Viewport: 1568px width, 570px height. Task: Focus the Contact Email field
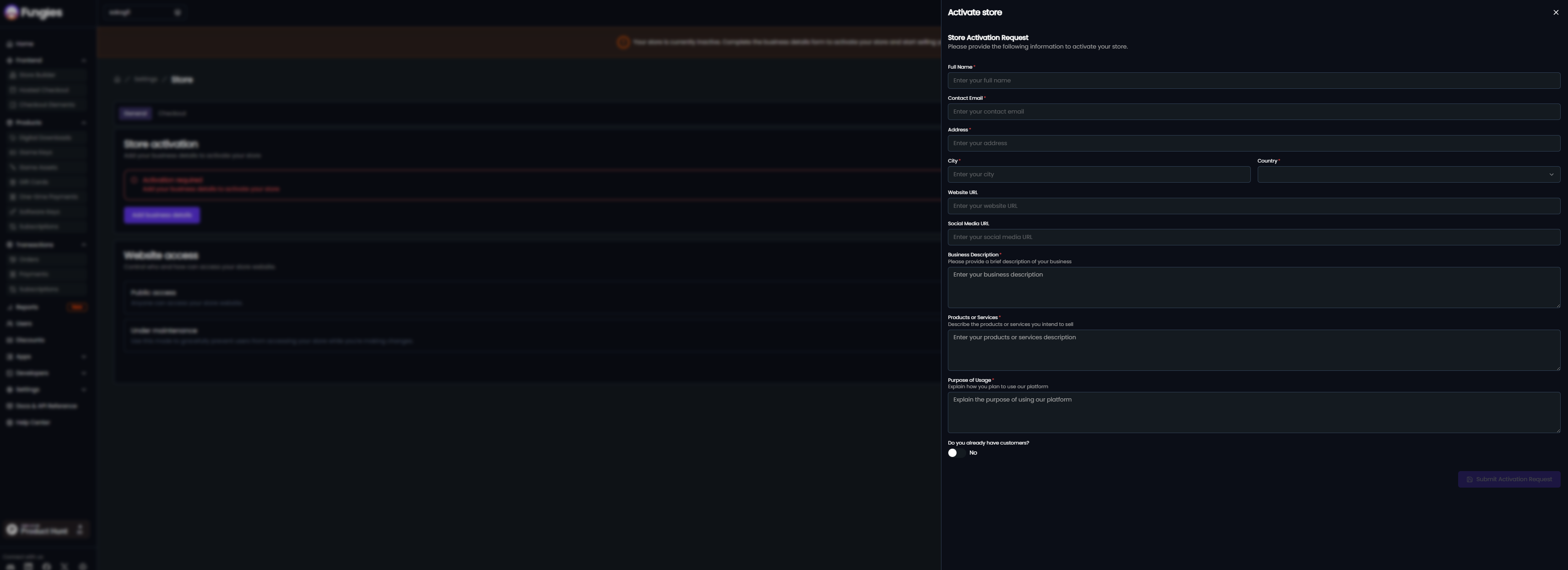pyautogui.click(x=1253, y=111)
